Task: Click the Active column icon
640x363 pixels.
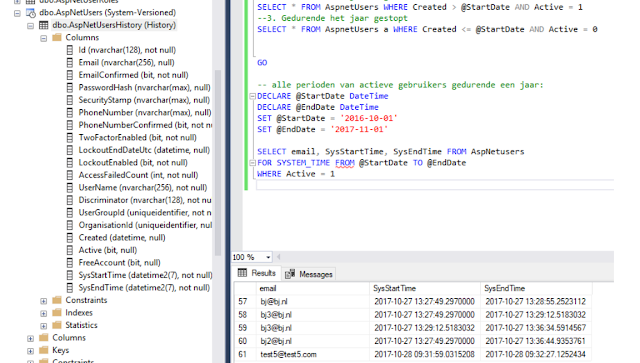Action: (x=70, y=250)
